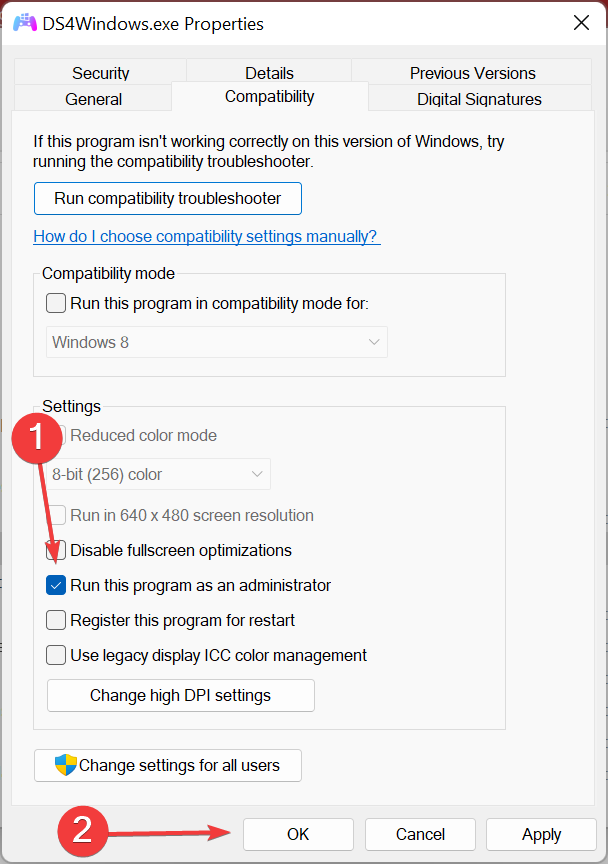This screenshot has height=864, width=608.
Task: Switch to the Security tab
Action: (x=100, y=73)
